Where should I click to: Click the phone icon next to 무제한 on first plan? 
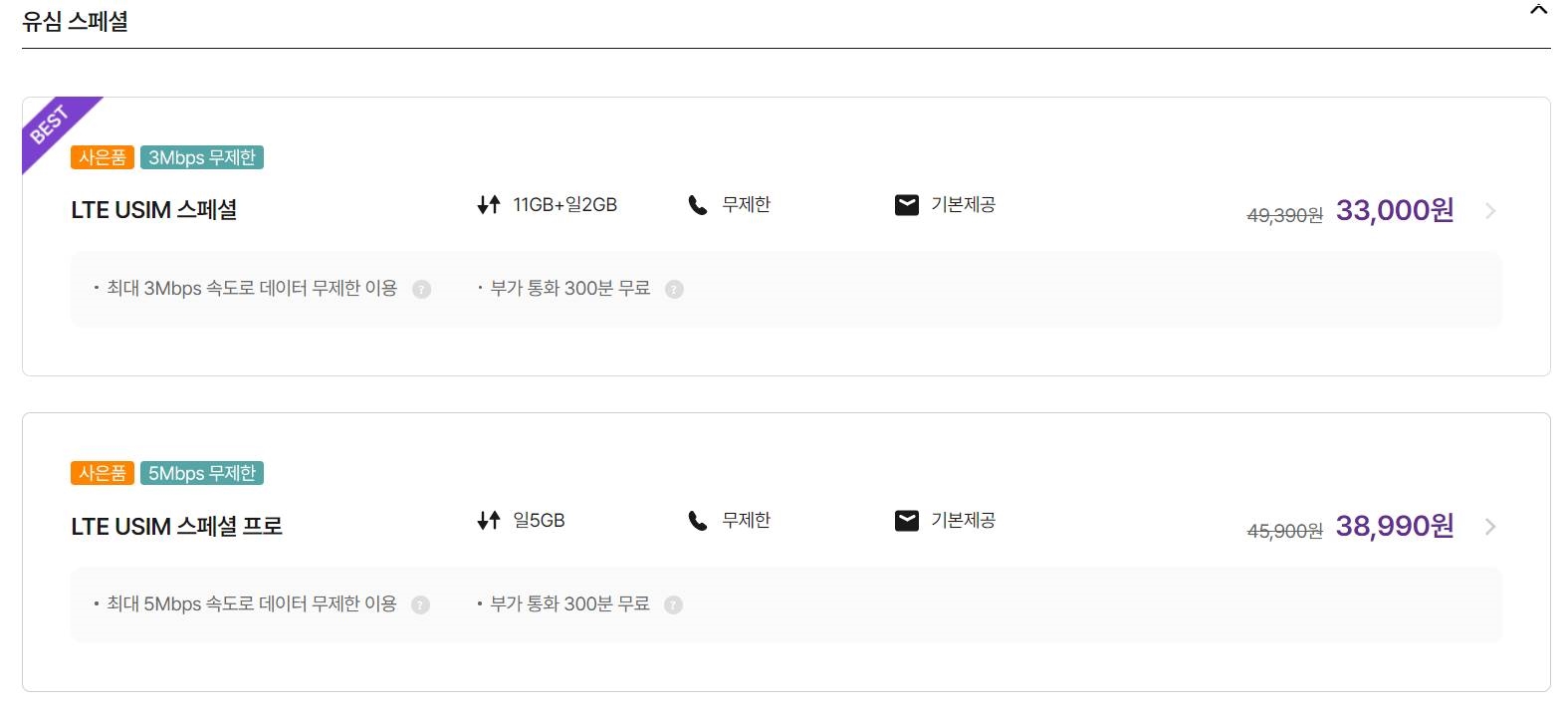tap(698, 204)
